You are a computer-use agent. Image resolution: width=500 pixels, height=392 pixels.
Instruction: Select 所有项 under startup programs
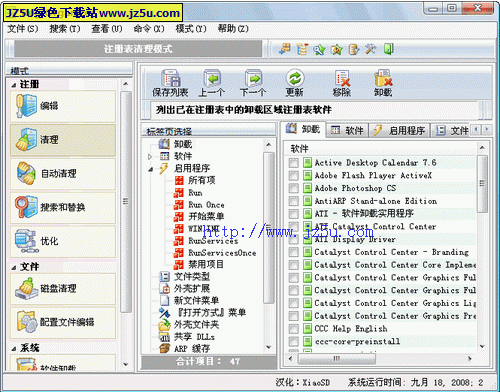pyautogui.click(x=202, y=180)
